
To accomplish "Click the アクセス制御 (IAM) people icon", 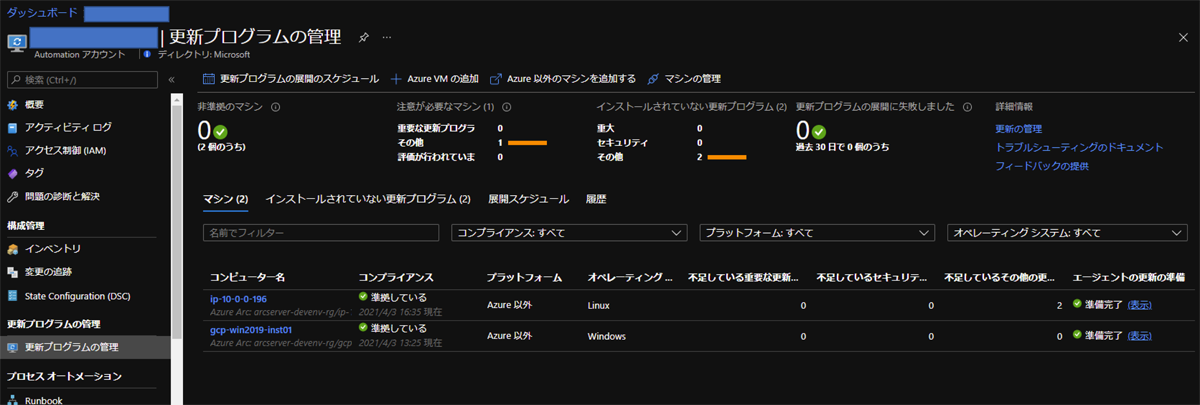I will (x=13, y=150).
